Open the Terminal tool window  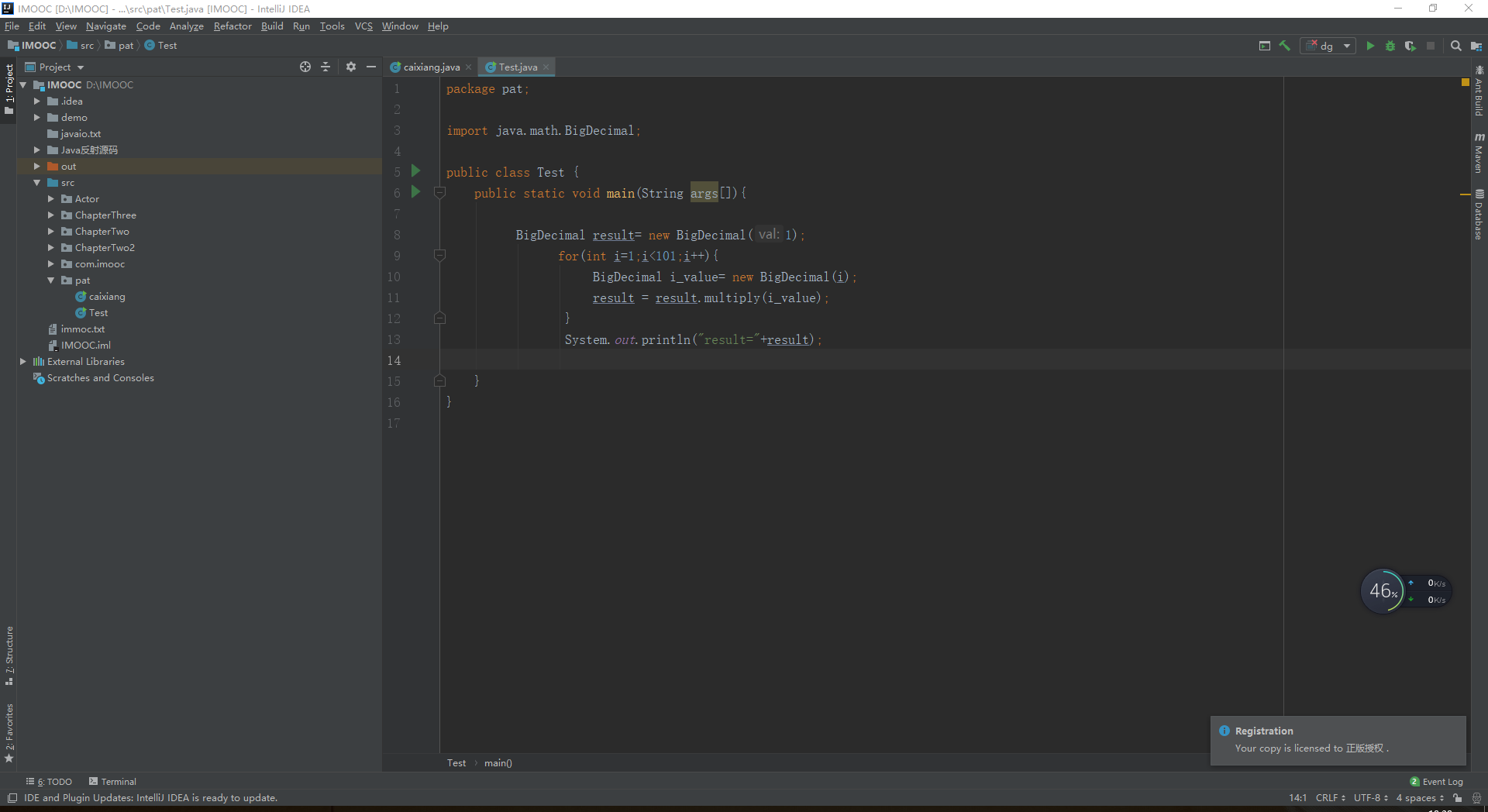click(112, 782)
